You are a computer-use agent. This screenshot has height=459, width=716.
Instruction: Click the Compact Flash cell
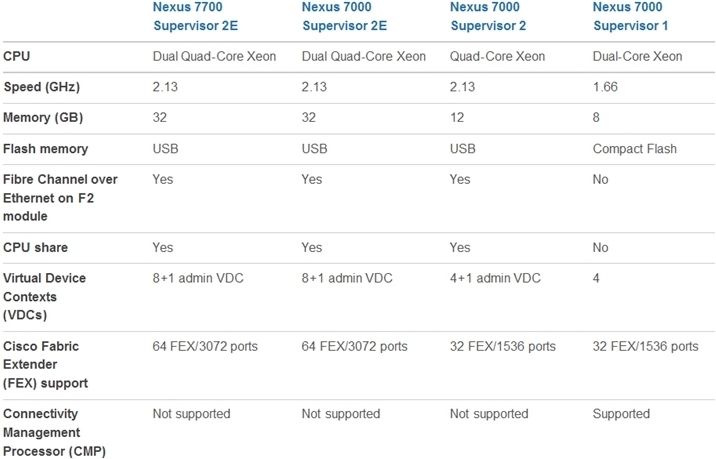(x=634, y=149)
